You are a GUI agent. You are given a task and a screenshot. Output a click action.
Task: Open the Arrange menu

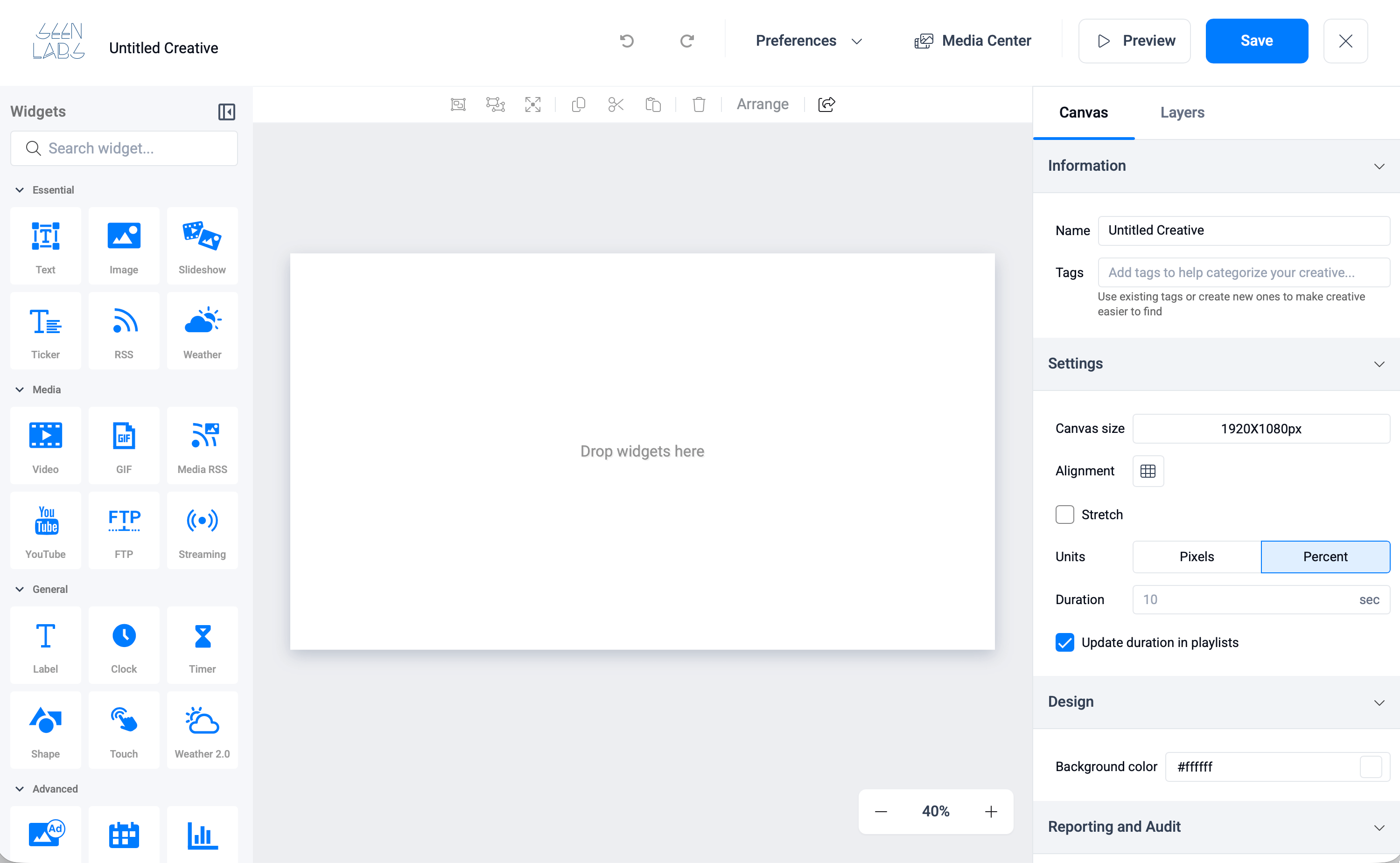coord(762,104)
